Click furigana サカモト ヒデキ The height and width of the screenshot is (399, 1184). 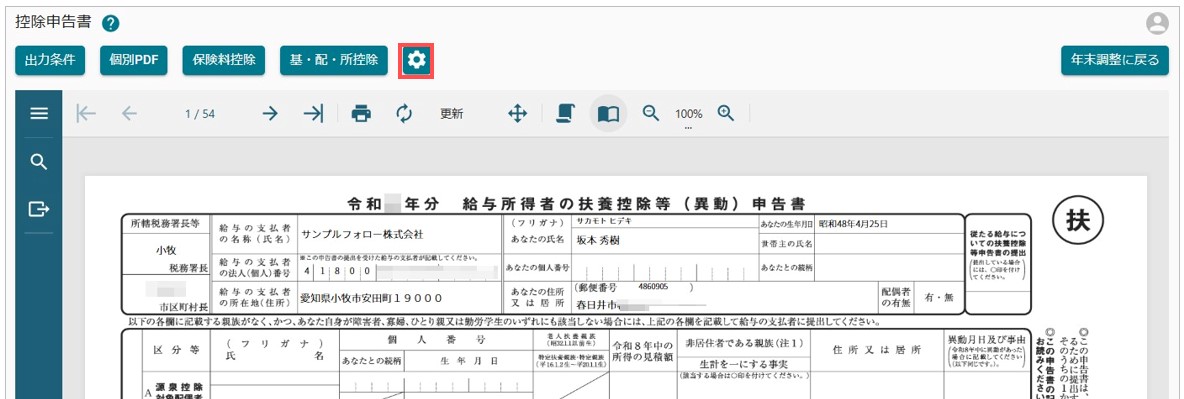(603, 222)
